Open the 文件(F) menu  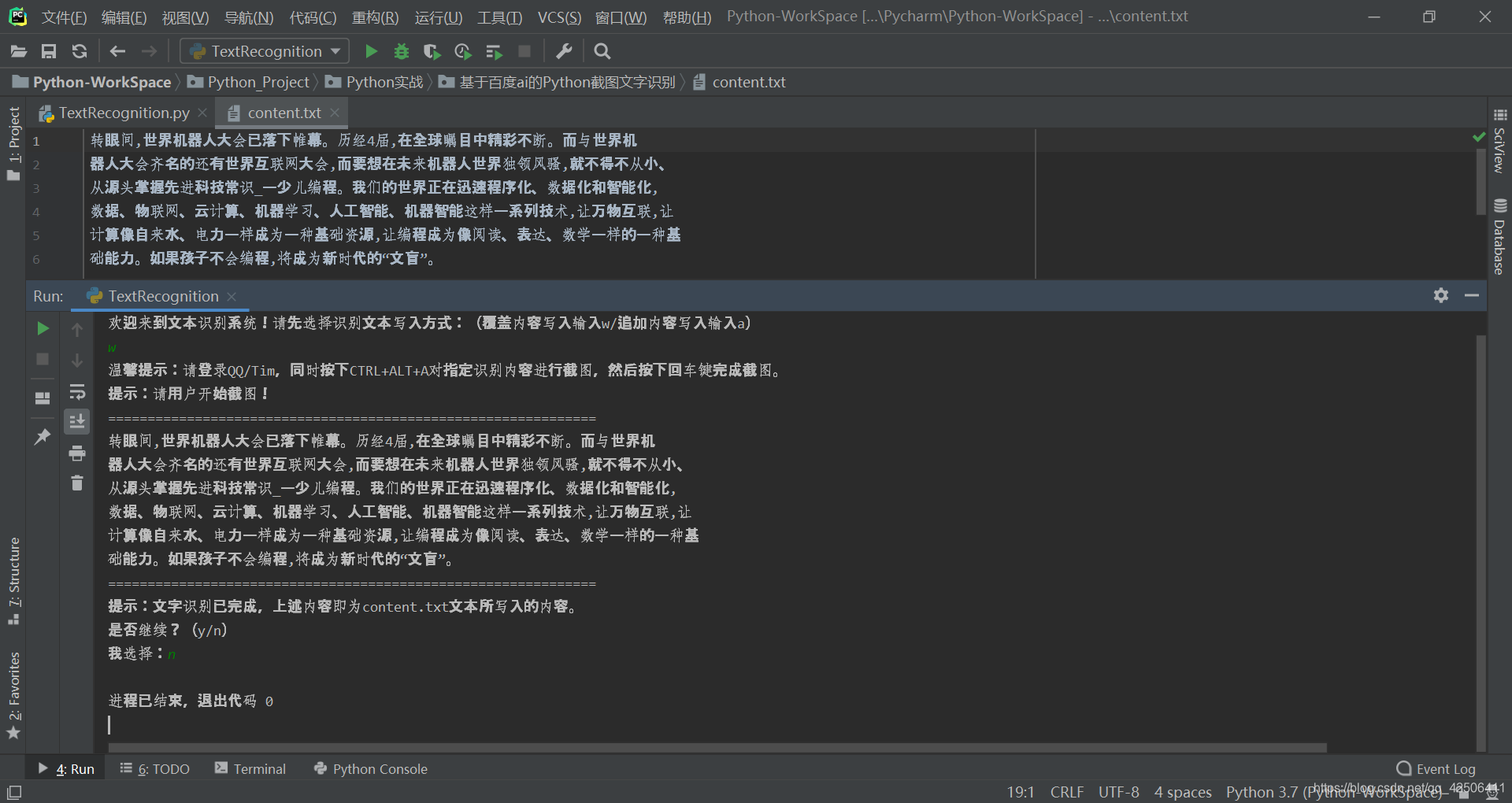tap(64, 17)
